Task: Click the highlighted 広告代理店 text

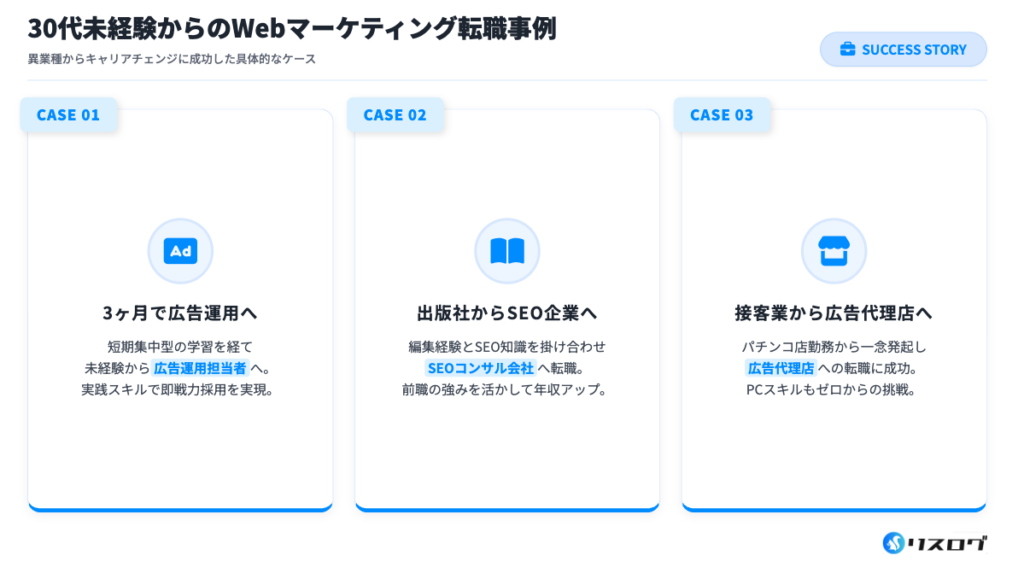Action: tap(780, 368)
